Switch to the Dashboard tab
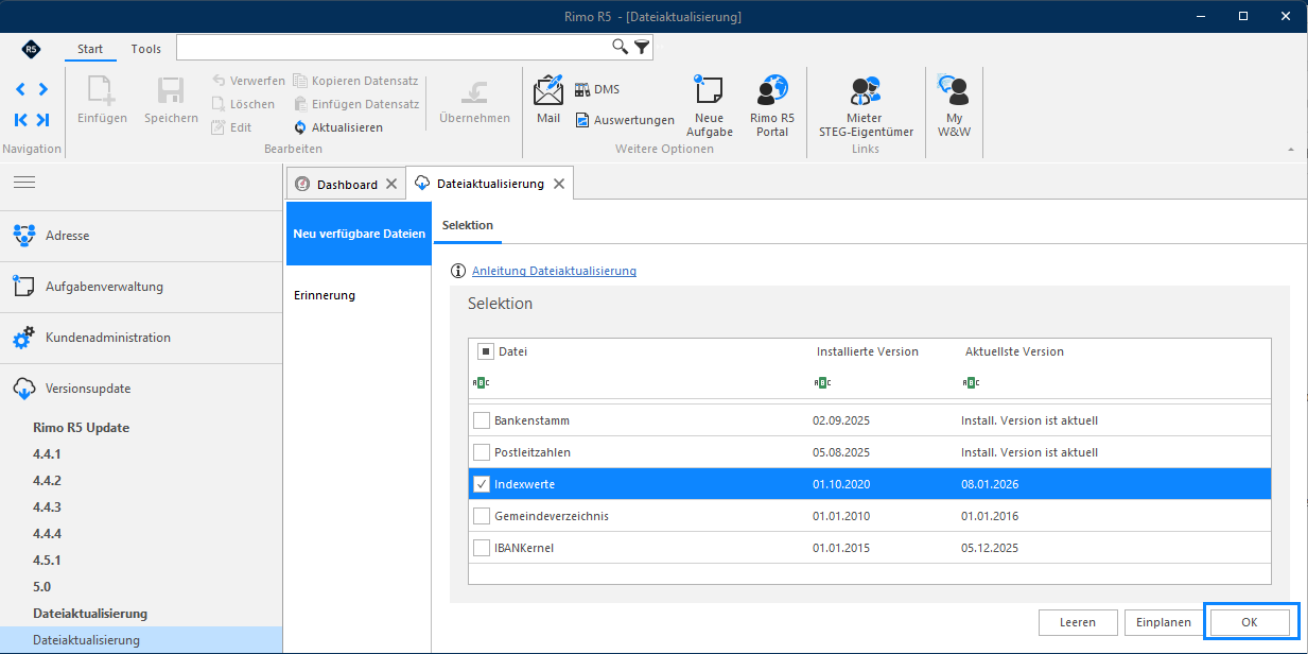The image size is (1308, 654). (346, 184)
